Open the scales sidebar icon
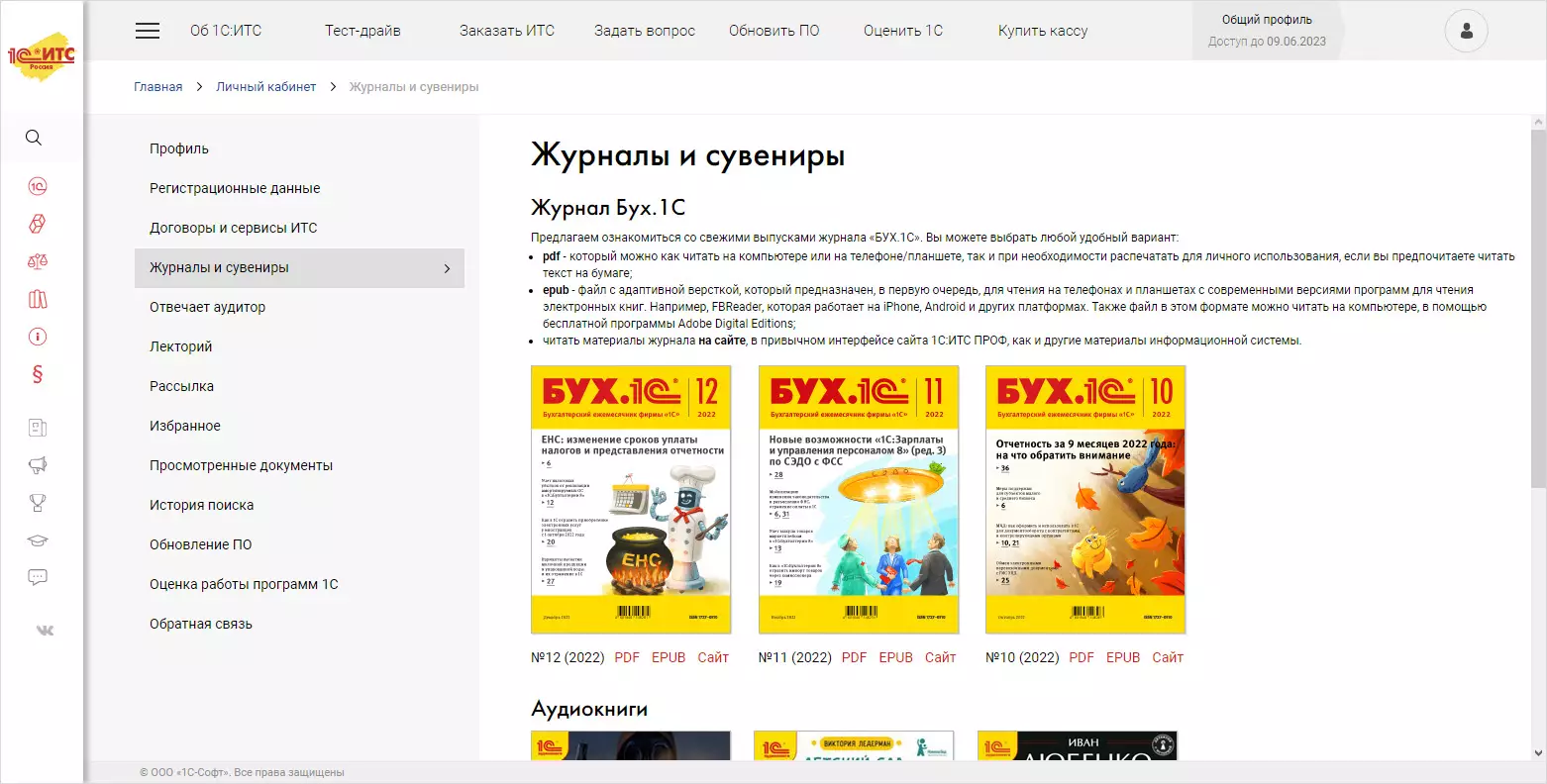This screenshot has height=784, width=1547. click(38, 261)
